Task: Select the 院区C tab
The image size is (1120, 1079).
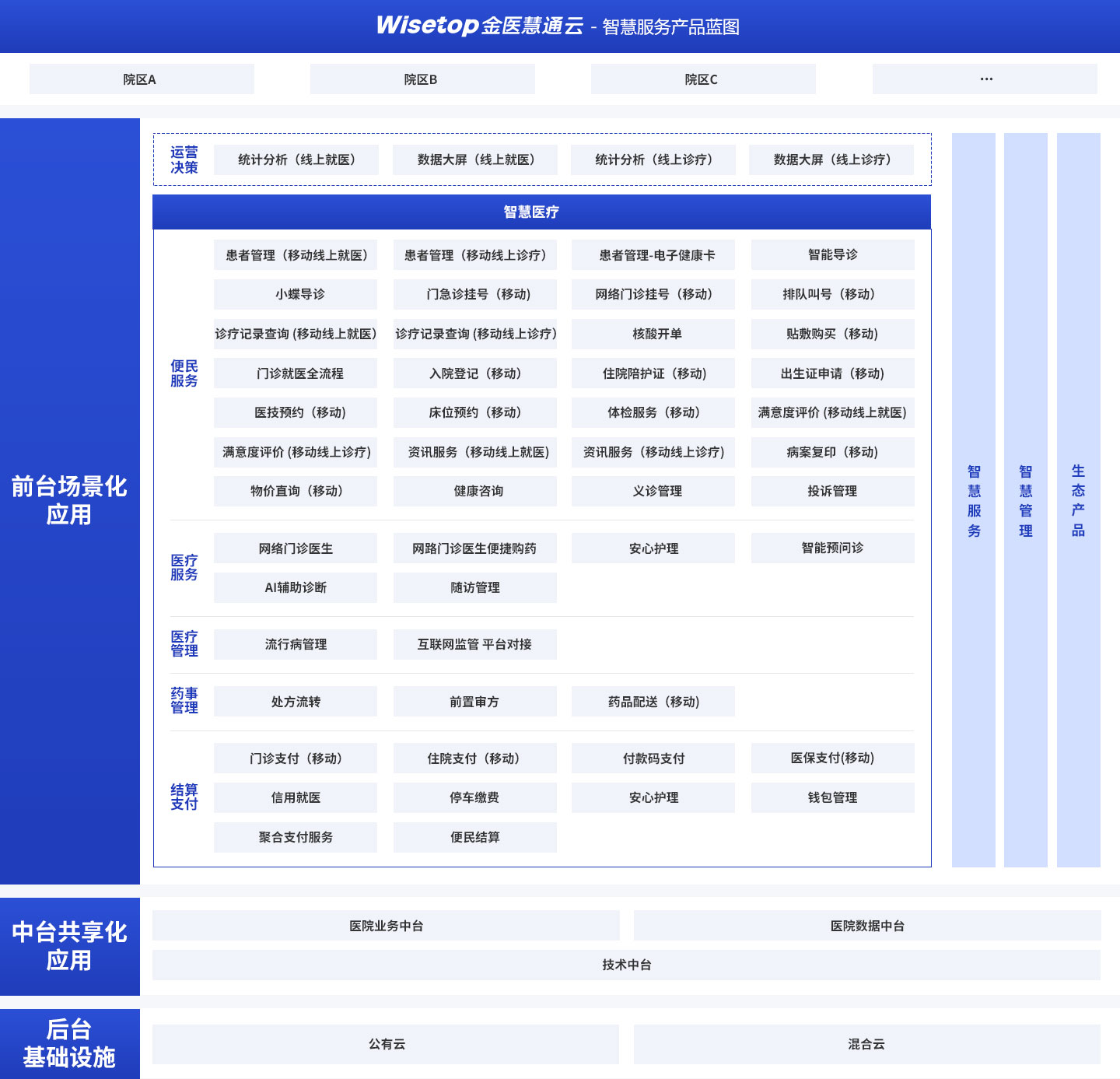Action: 703,79
